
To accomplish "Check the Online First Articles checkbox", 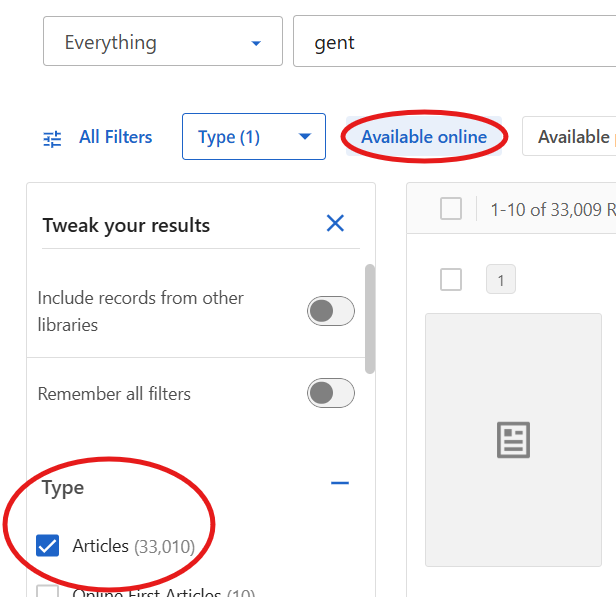I will click(x=48, y=590).
